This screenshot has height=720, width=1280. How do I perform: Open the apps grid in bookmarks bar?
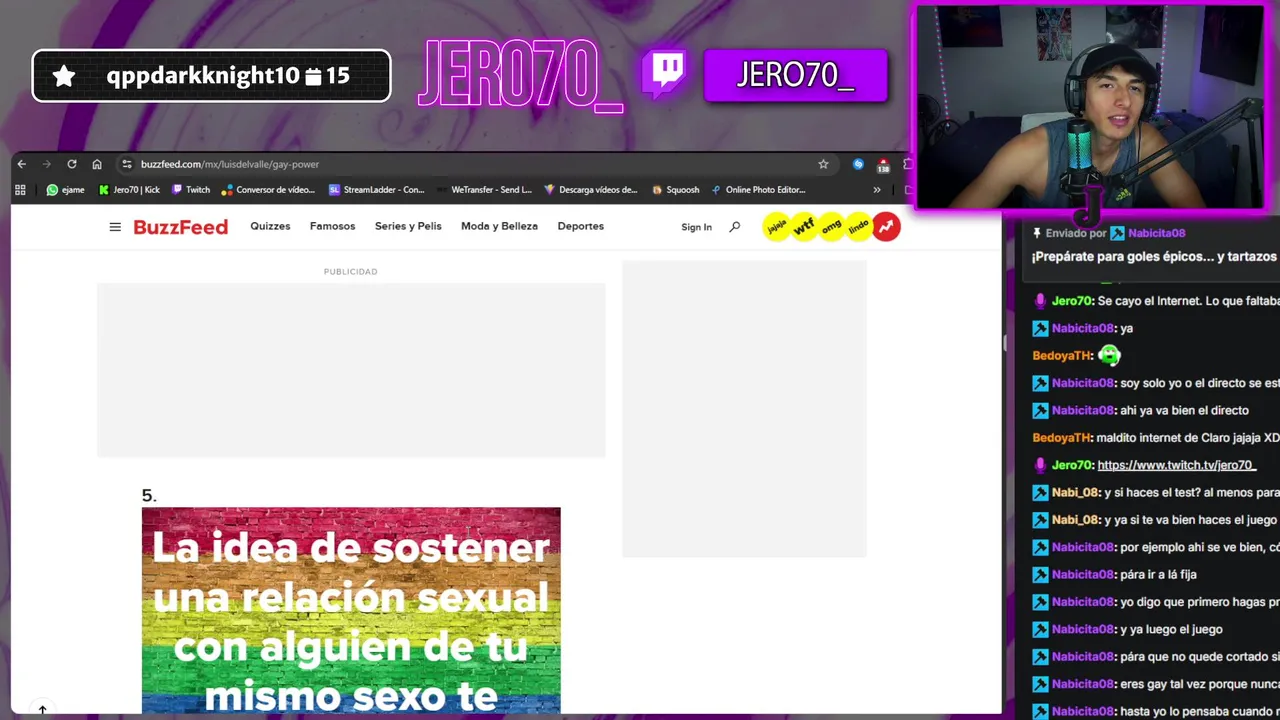click(20, 189)
